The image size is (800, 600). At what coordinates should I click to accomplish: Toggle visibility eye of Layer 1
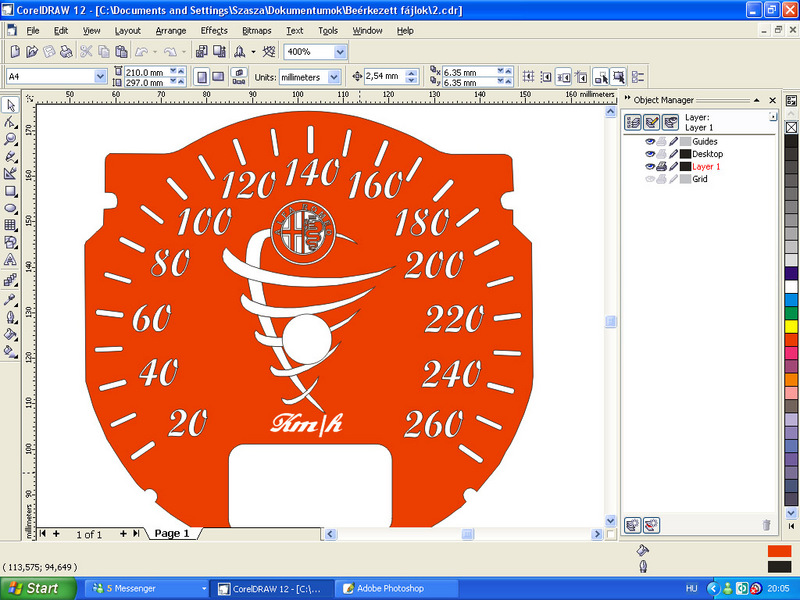click(x=649, y=166)
